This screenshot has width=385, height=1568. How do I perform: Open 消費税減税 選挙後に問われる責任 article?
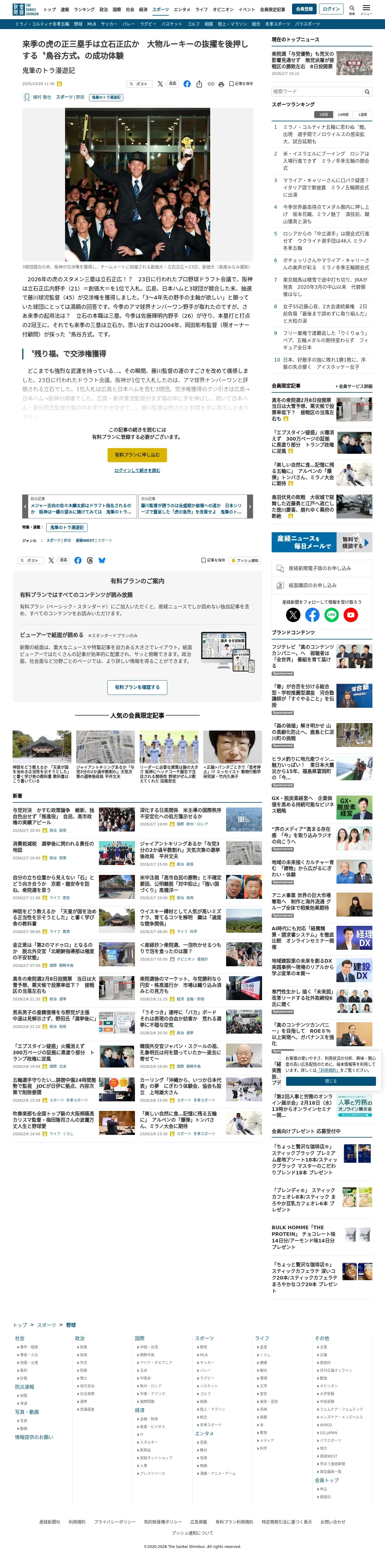click(54, 847)
